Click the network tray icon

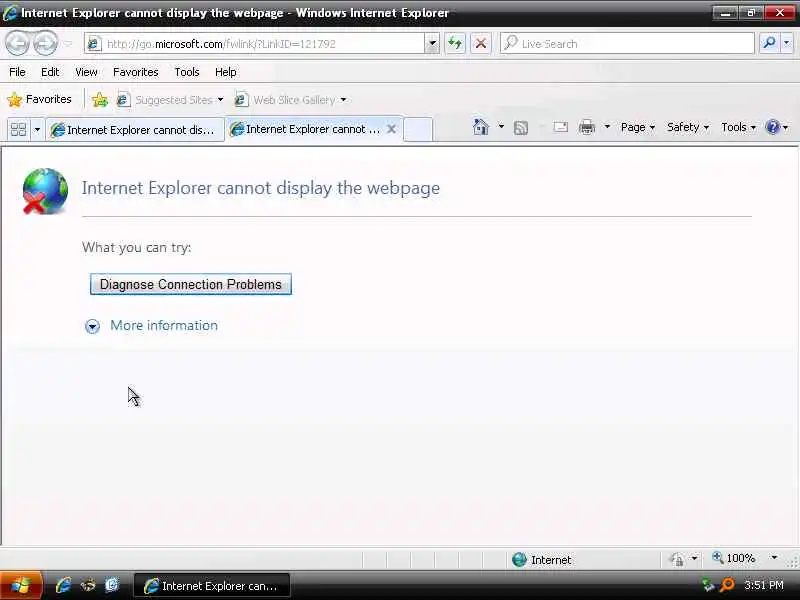click(x=707, y=585)
